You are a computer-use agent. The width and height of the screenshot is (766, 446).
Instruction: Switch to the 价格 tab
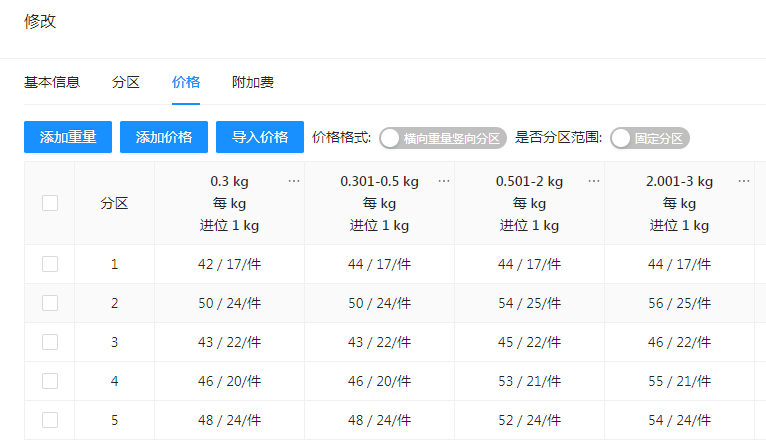186,82
